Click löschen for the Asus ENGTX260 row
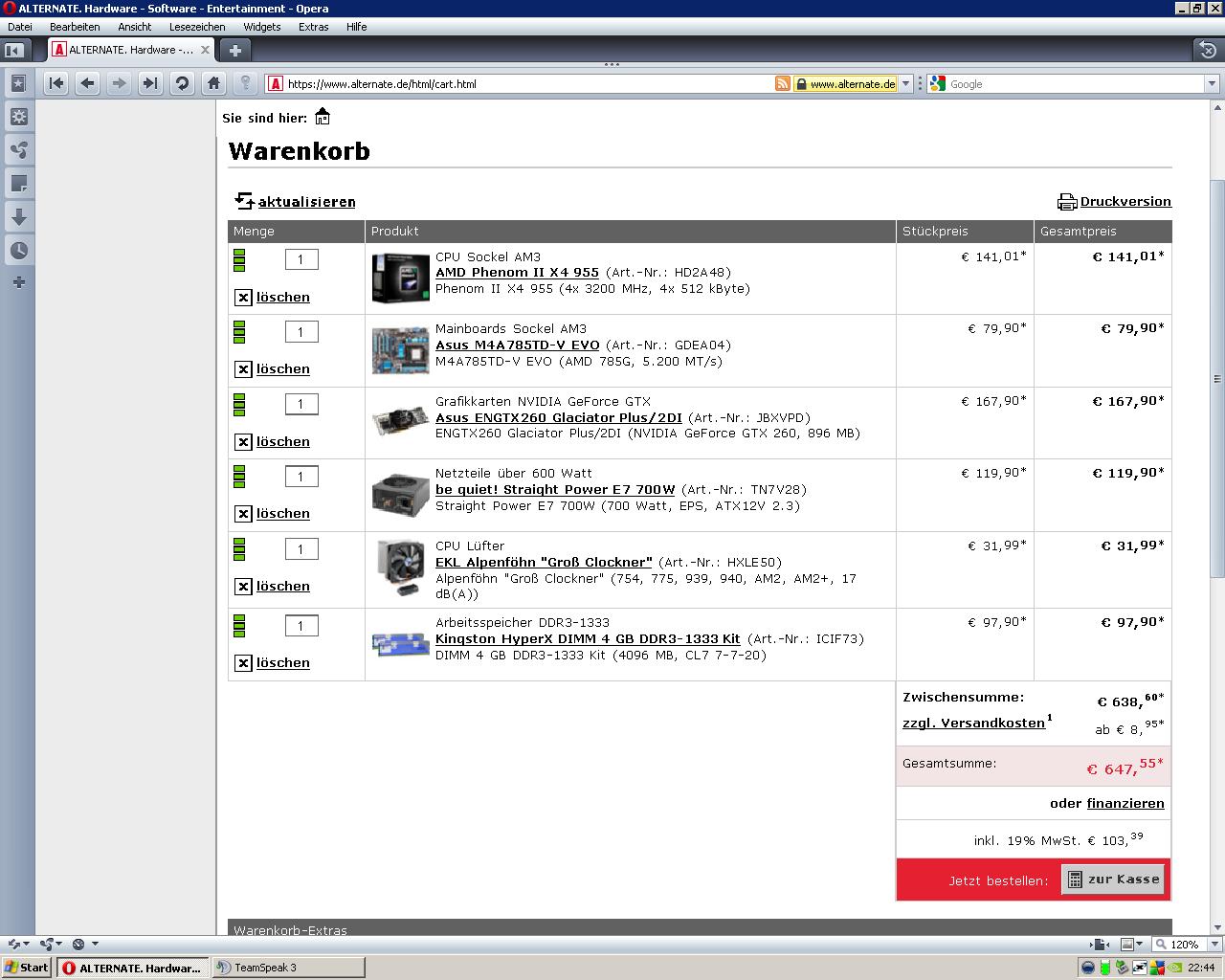The height and width of the screenshot is (980, 1225). pyautogui.click(x=283, y=442)
